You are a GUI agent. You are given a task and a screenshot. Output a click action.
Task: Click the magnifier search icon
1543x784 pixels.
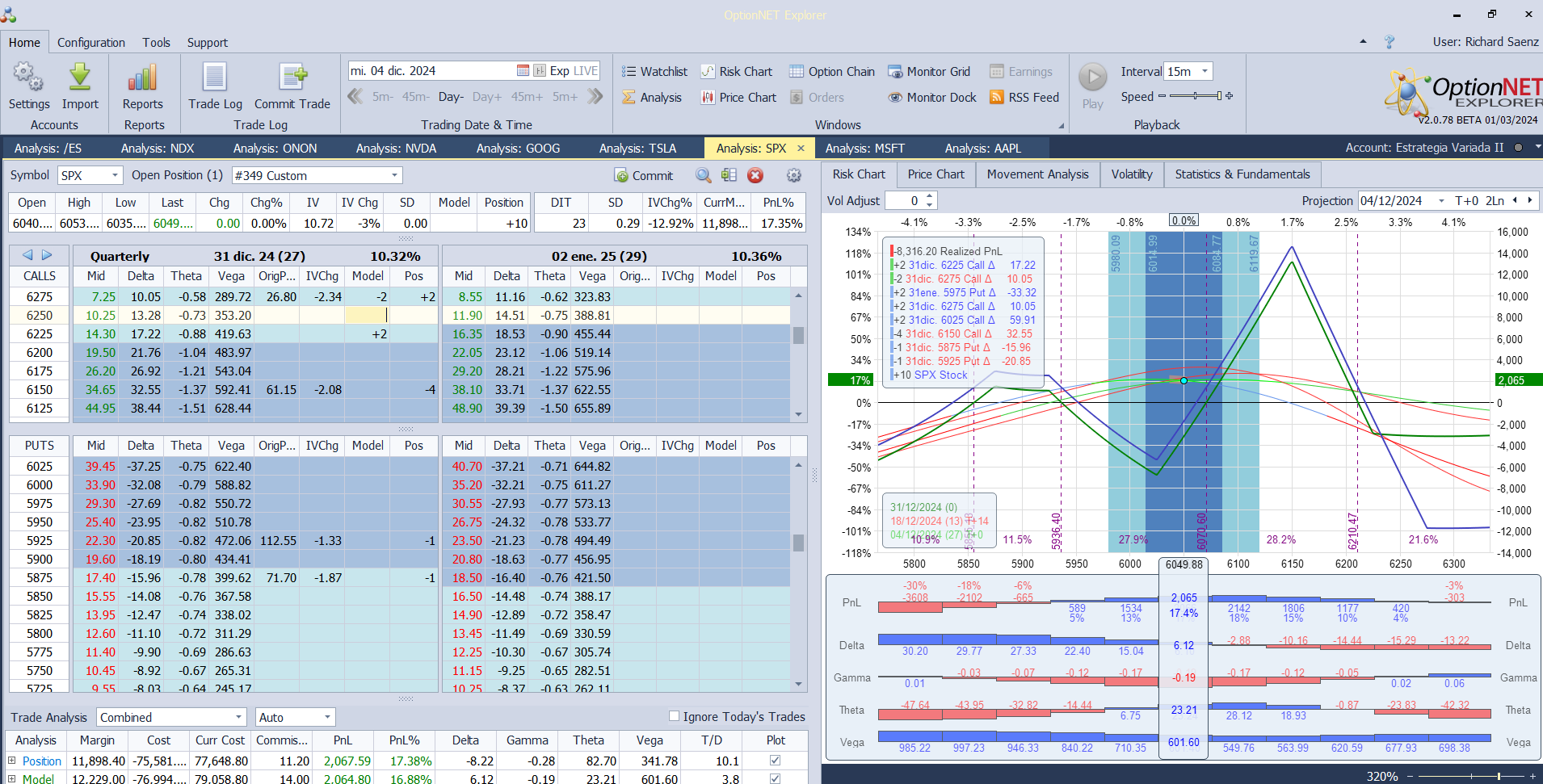(x=704, y=175)
